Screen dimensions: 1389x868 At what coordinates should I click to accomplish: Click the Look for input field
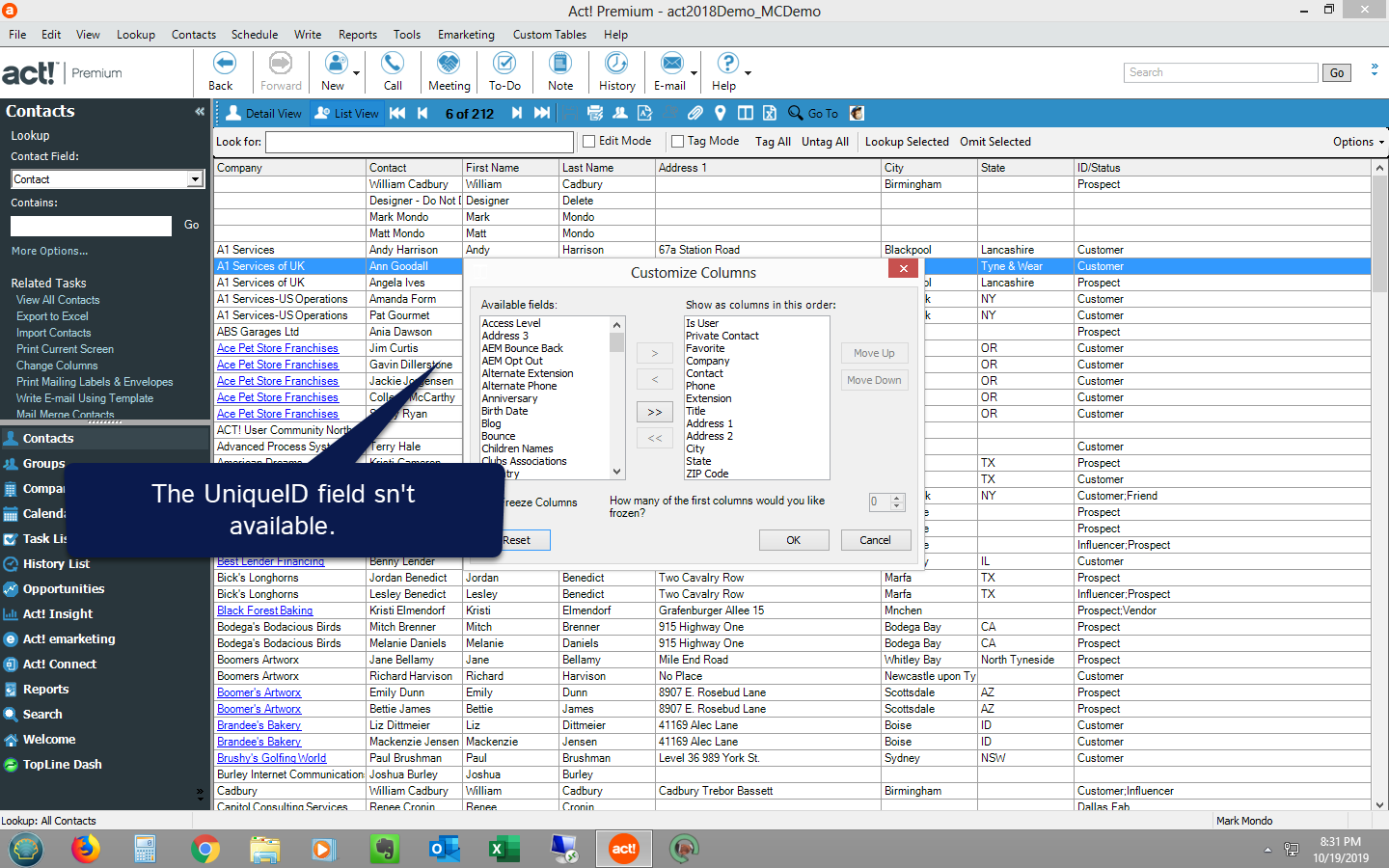(420, 142)
